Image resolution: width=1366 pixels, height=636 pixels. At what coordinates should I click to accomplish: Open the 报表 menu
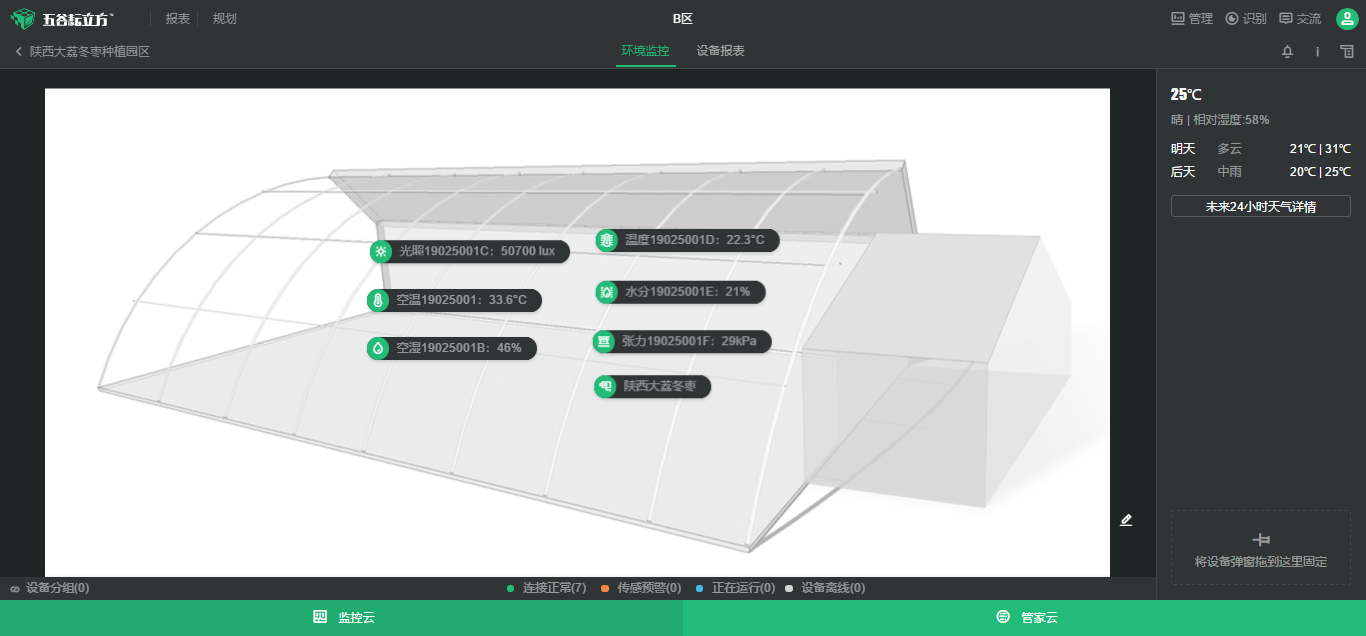tap(177, 19)
